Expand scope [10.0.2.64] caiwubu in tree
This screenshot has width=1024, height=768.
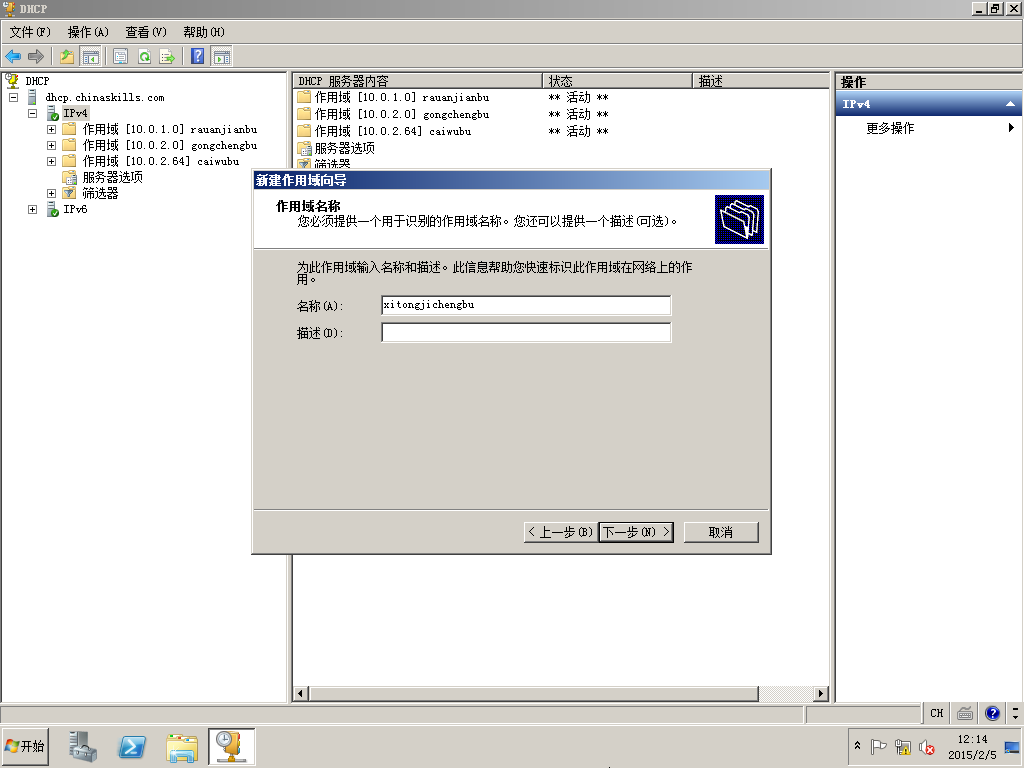click(52, 161)
